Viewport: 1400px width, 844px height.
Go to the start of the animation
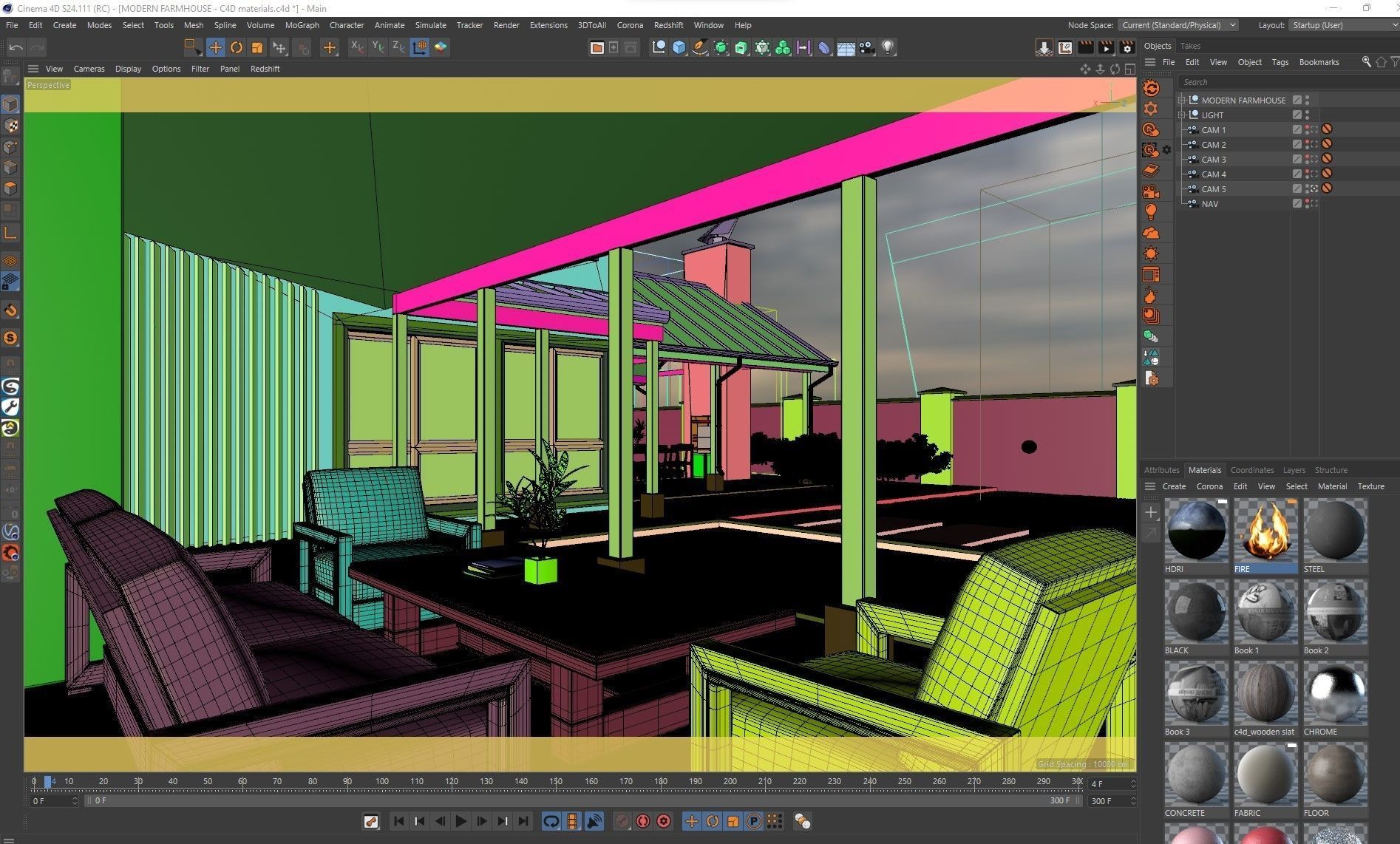pyautogui.click(x=398, y=821)
